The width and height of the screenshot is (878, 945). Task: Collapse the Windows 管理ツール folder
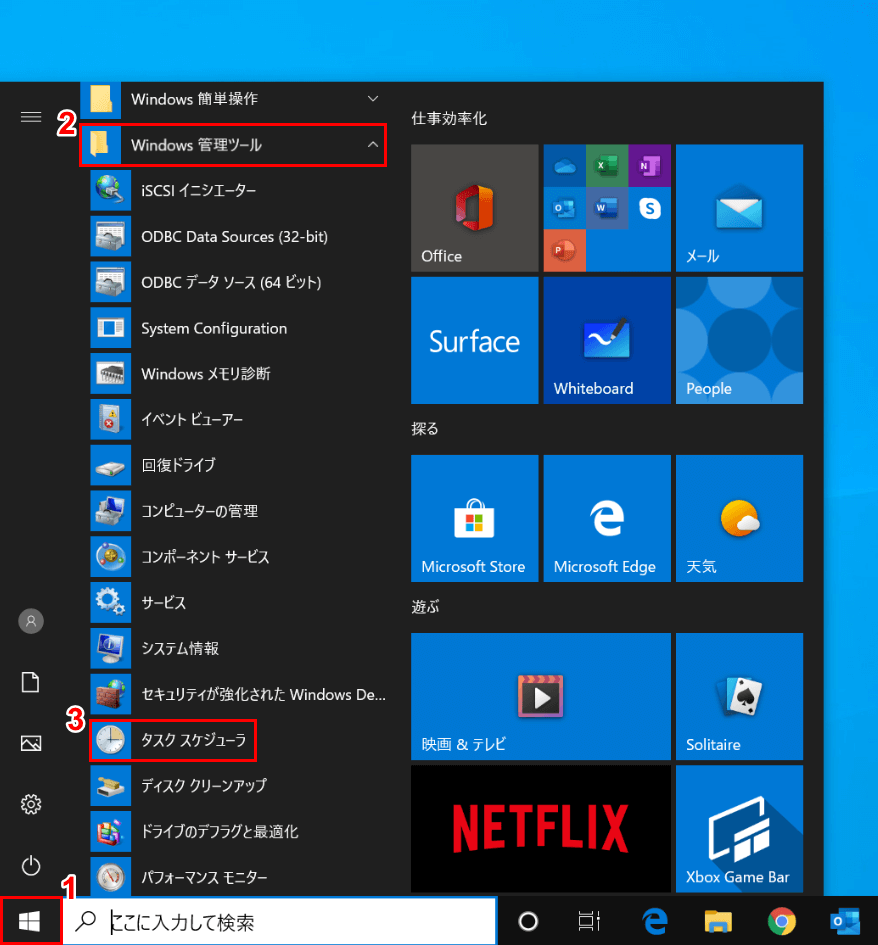[233, 145]
